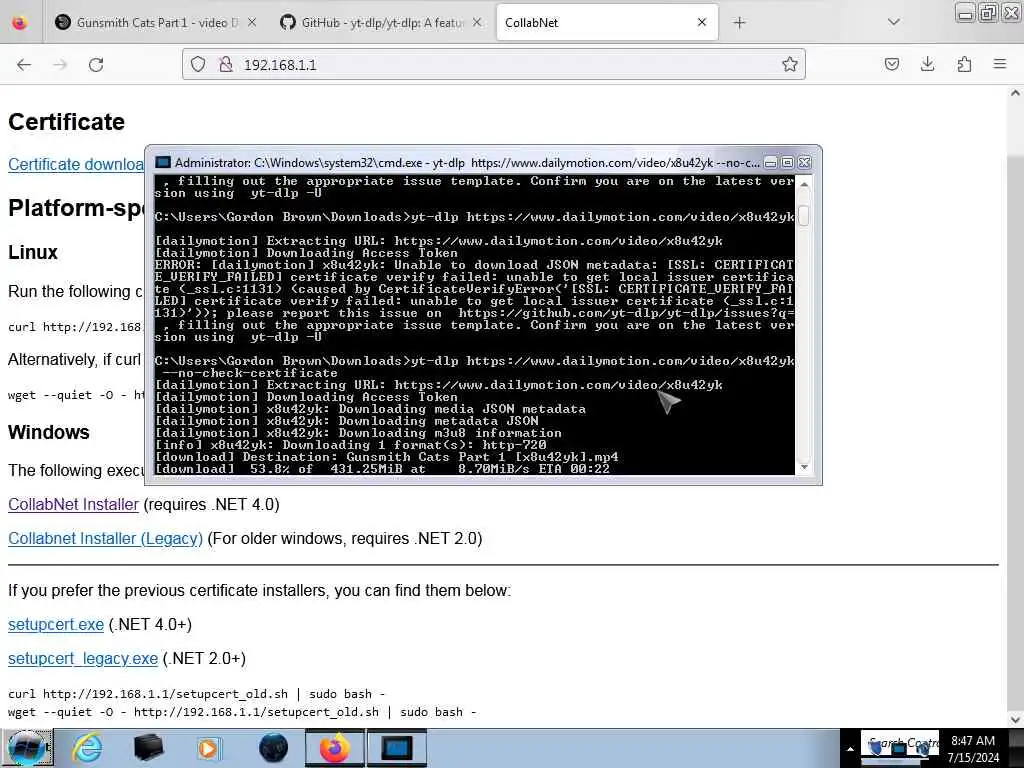The width and height of the screenshot is (1024, 768).
Task: Click the cmd window system menu icon
Action: click(163, 163)
